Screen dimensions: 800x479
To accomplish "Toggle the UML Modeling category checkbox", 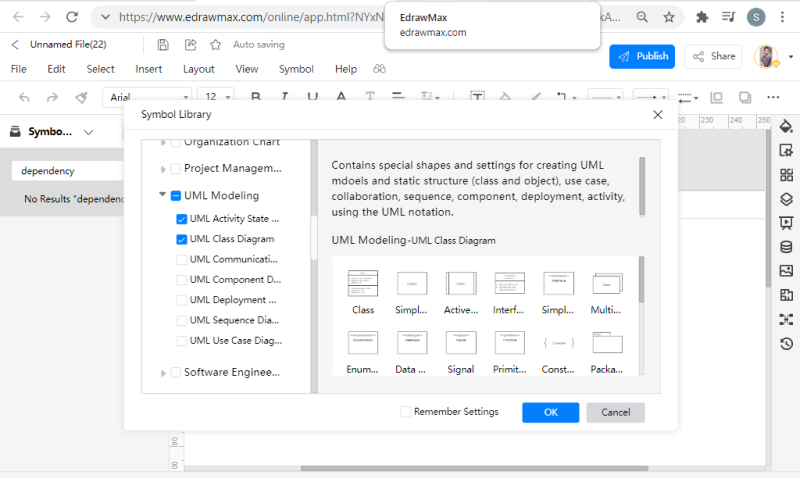I will (176, 196).
